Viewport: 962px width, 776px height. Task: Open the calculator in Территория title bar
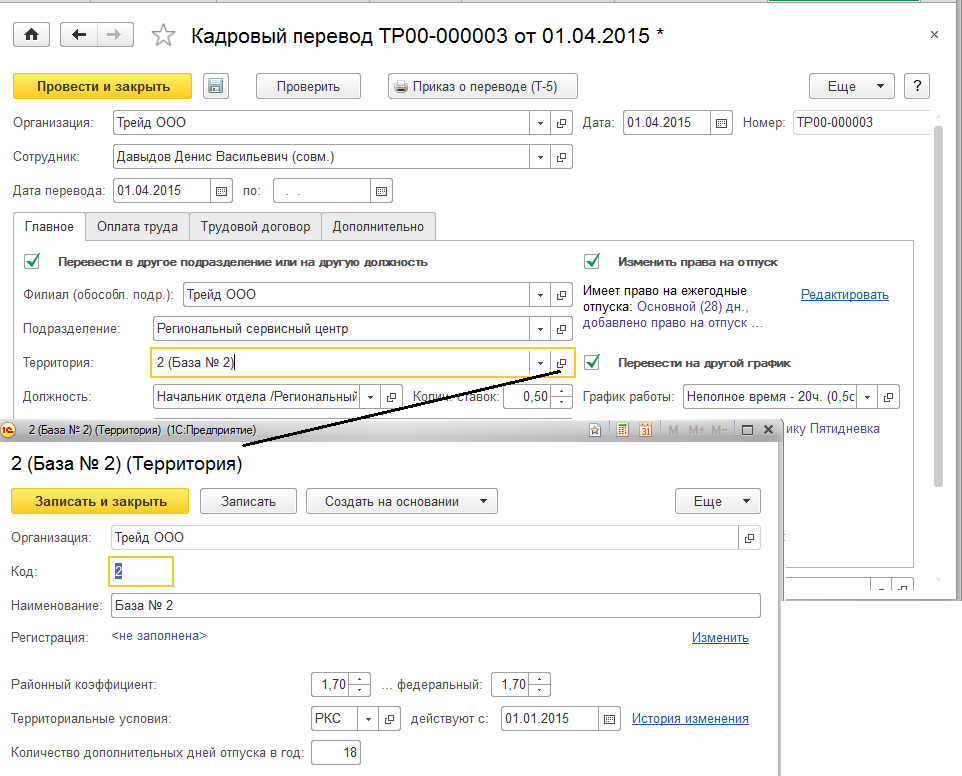[x=621, y=430]
